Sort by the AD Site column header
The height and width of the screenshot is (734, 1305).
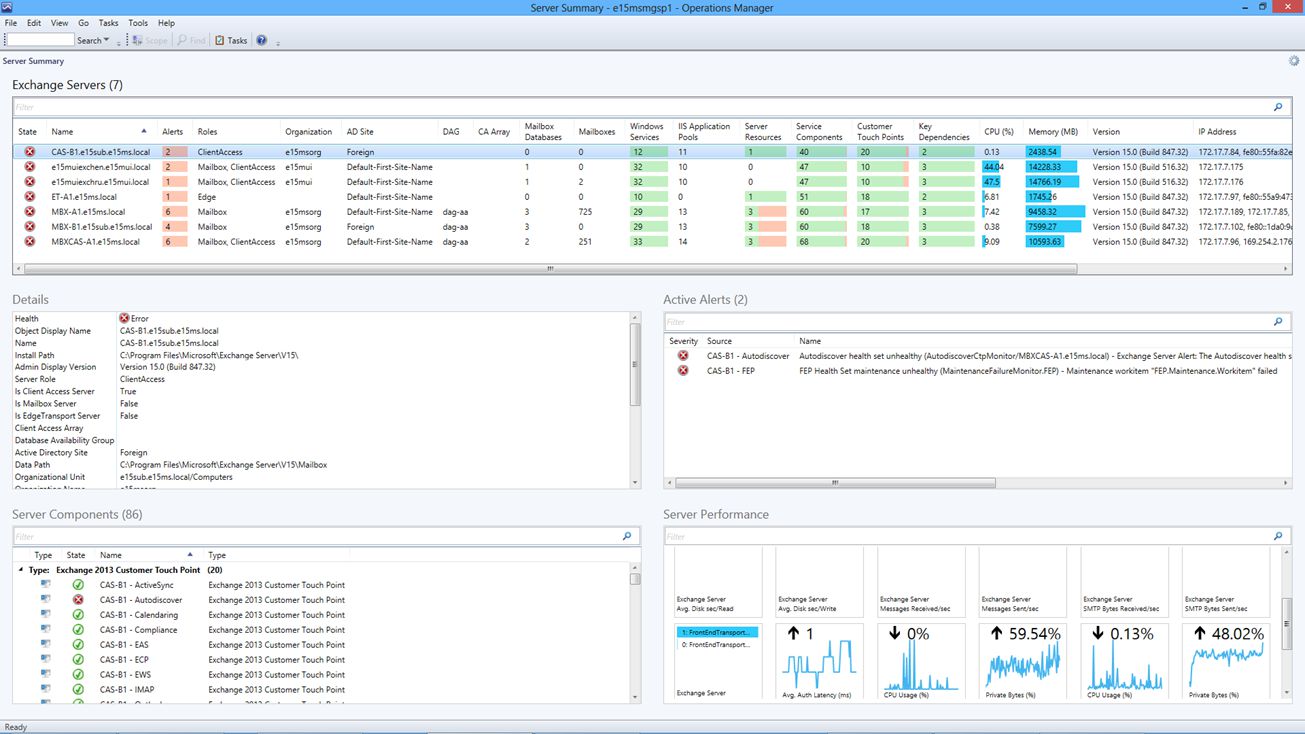[x=360, y=132]
